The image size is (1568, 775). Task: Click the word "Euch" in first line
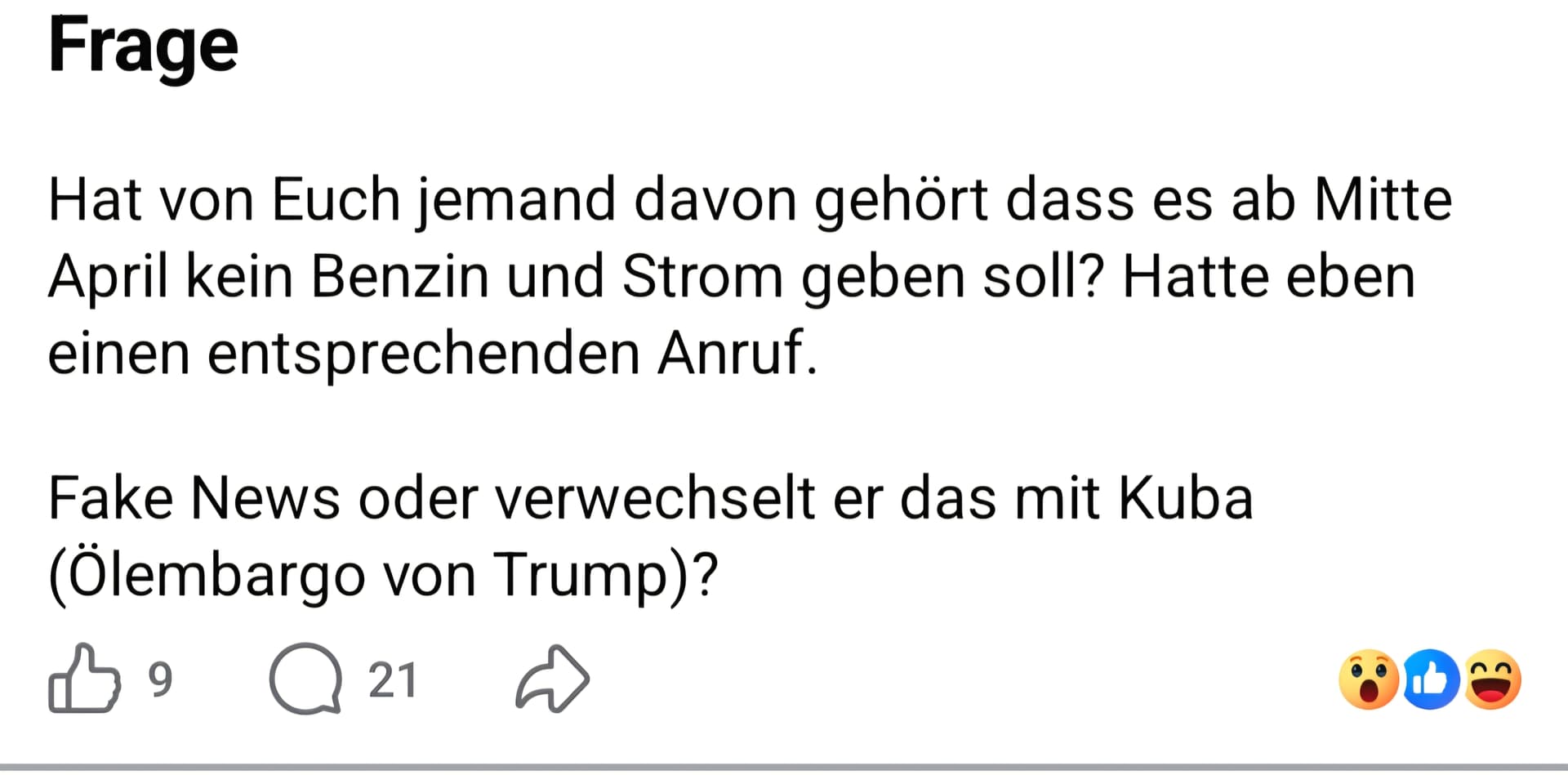[336, 200]
